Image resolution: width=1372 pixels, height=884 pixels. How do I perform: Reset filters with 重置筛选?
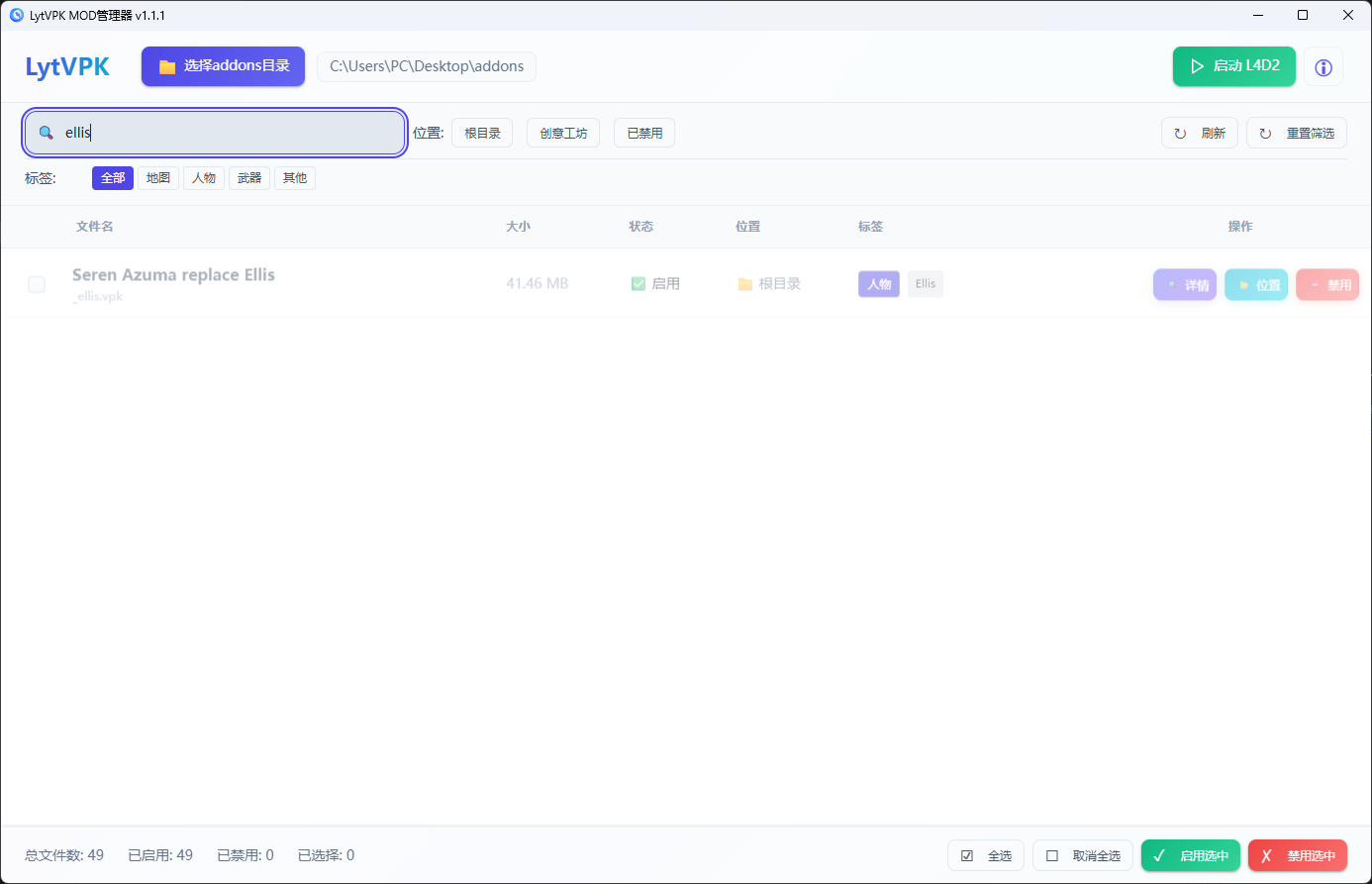pos(1296,133)
